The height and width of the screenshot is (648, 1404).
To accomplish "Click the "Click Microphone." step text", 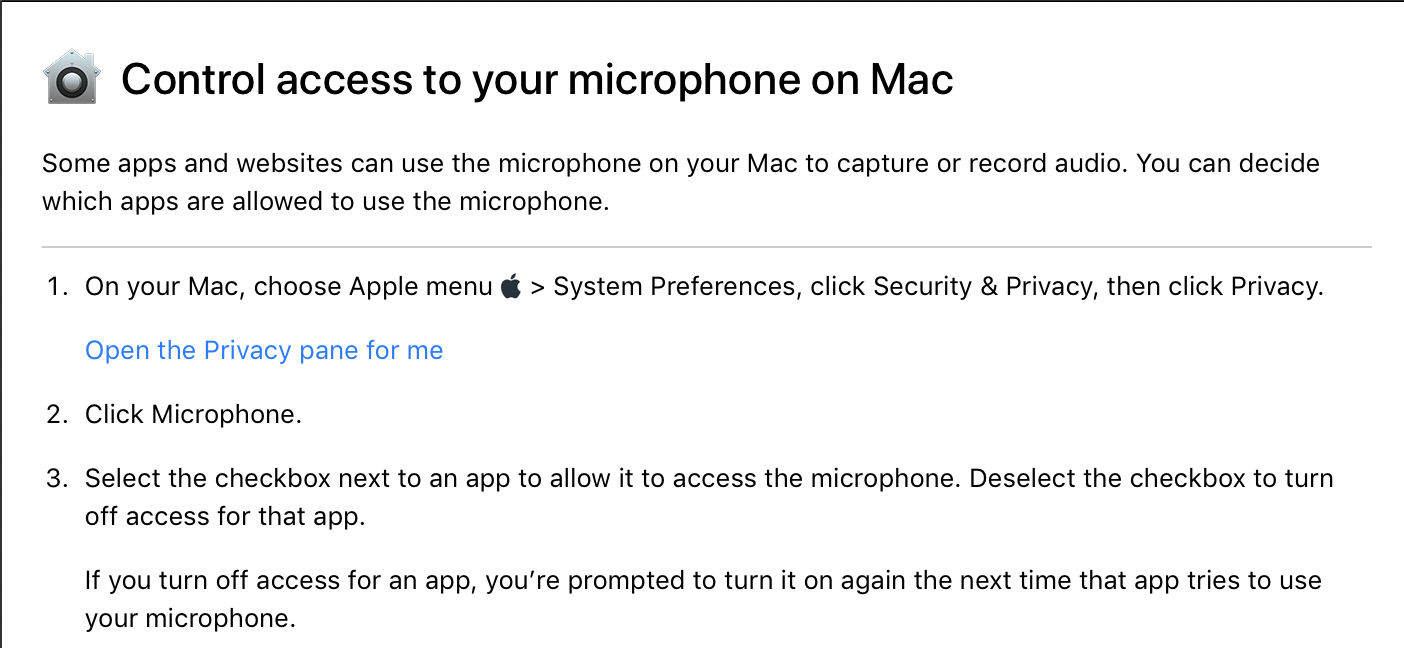I will coord(193,414).
